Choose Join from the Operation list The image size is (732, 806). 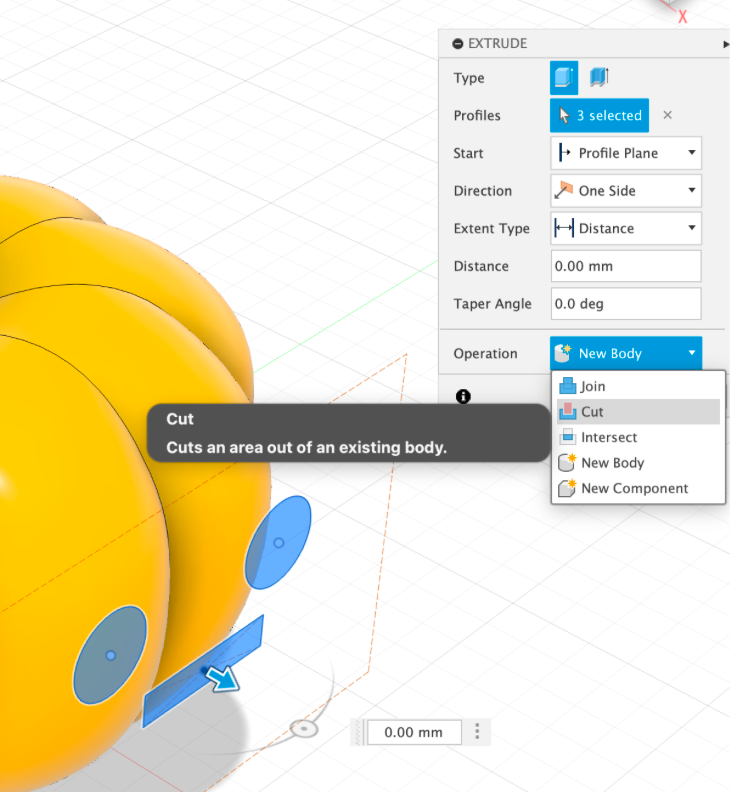(x=638, y=386)
